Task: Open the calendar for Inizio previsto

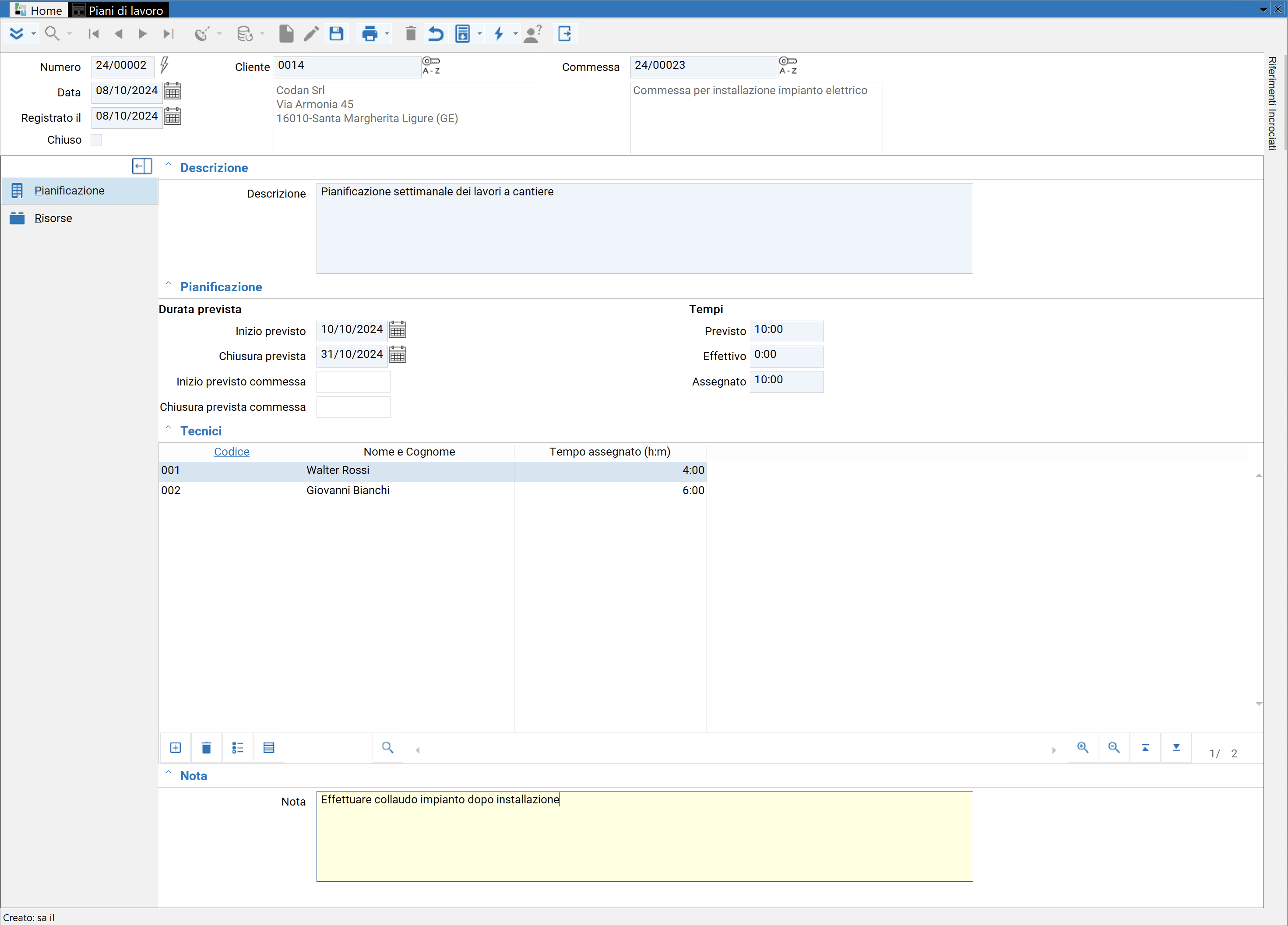Action: (398, 330)
